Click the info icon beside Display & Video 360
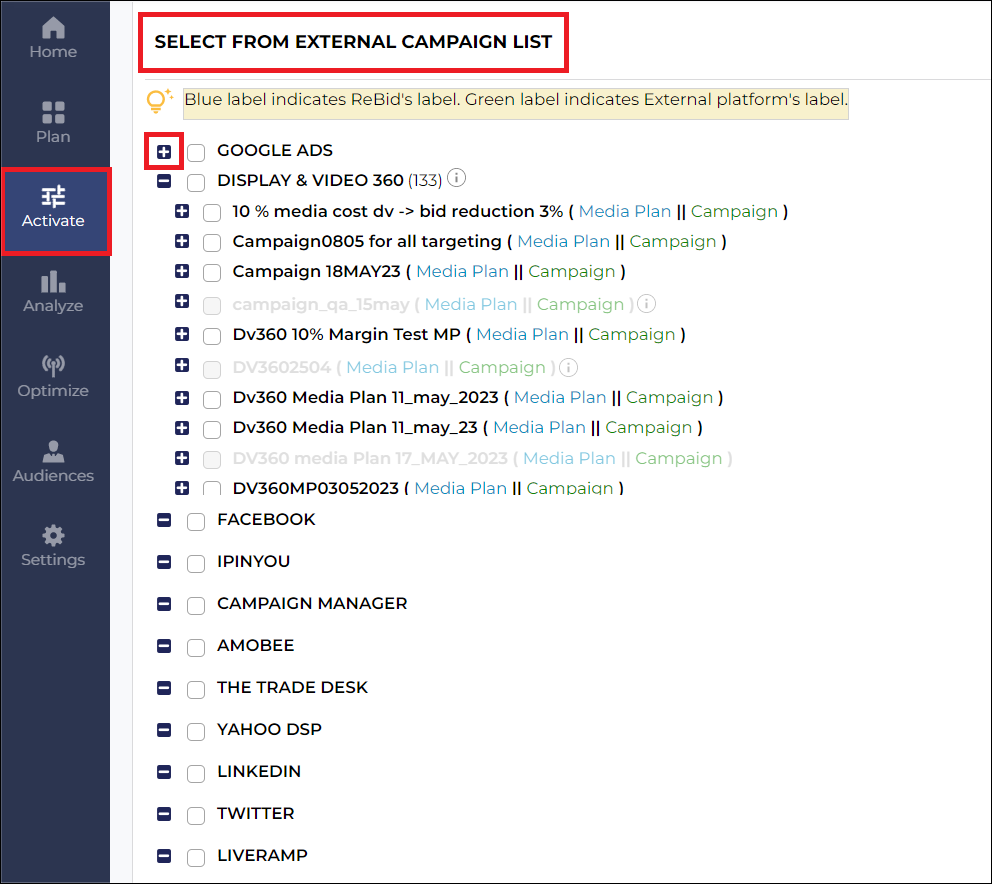 tap(456, 178)
